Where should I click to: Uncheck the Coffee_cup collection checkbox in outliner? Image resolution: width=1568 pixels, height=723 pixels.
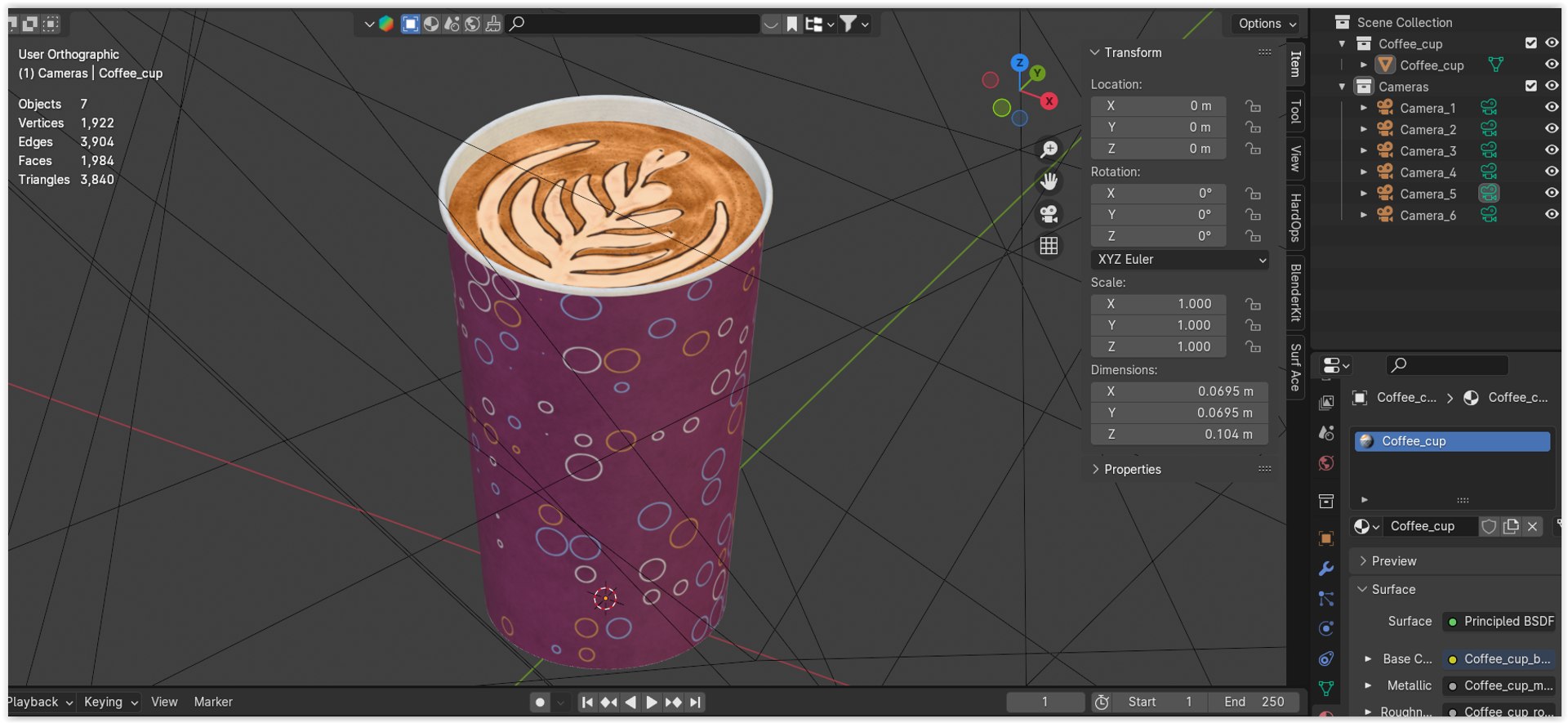[1531, 43]
